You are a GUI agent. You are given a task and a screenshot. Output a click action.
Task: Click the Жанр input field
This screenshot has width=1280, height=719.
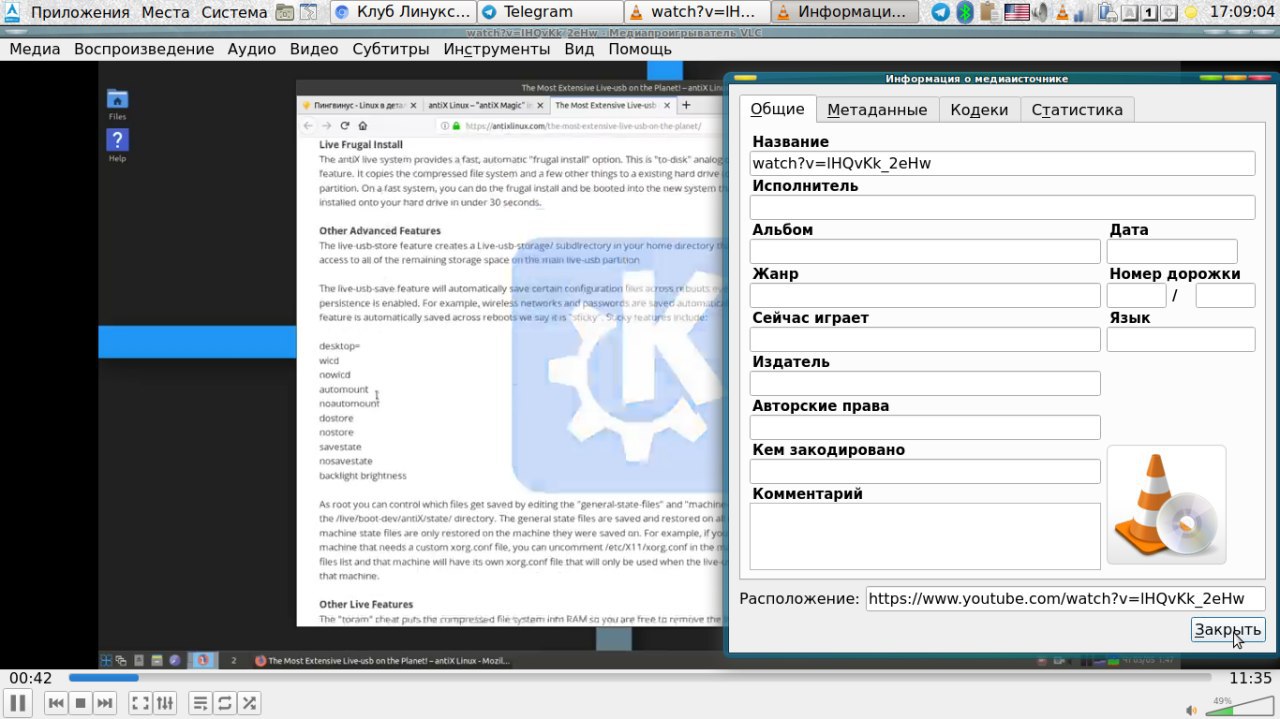coord(925,295)
